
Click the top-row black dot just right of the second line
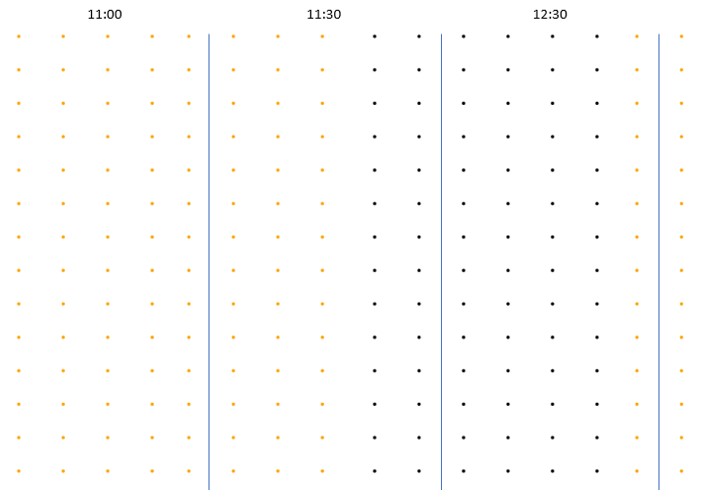[464, 37]
